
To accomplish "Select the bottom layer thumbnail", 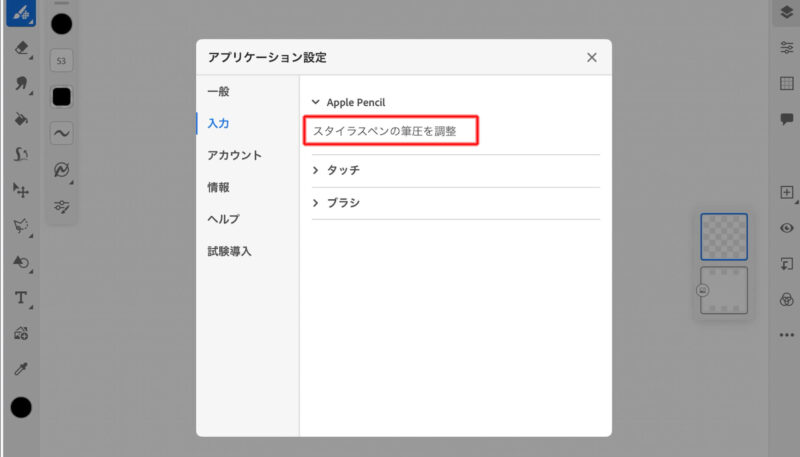I will coord(724,290).
